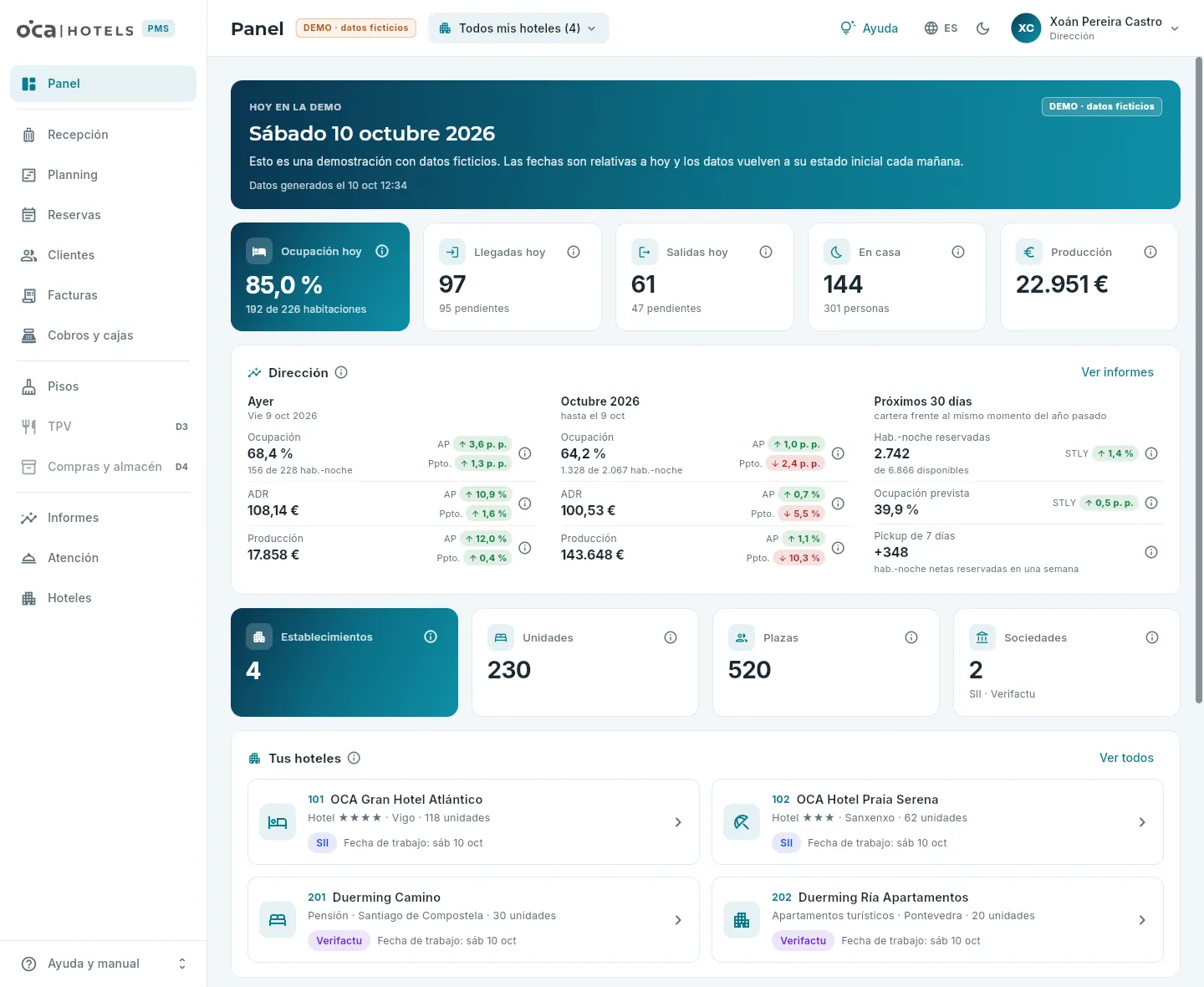Click the Unidades 230 card
The height and width of the screenshot is (987, 1204).
coord(585,662)
